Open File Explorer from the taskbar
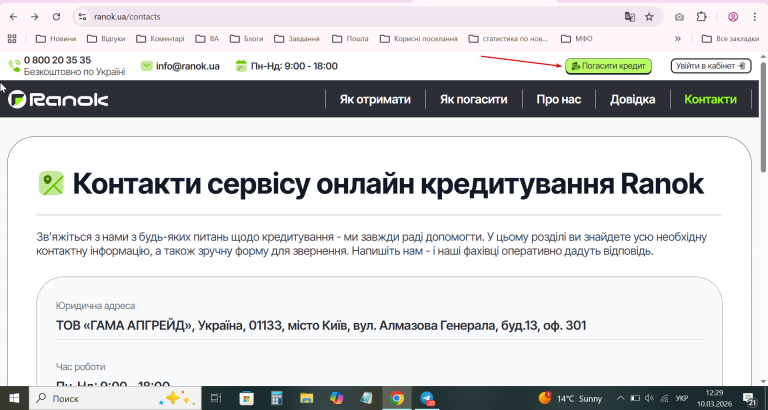The width and height of the screenshot is (768, 410). point(307,398)
